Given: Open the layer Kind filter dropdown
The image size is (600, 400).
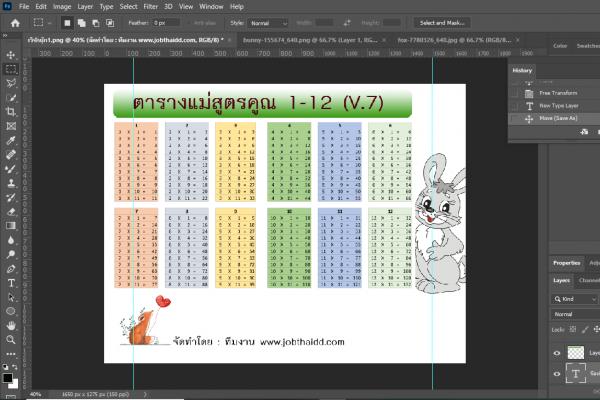Looking at the screenshot, I should click(575, 299).
